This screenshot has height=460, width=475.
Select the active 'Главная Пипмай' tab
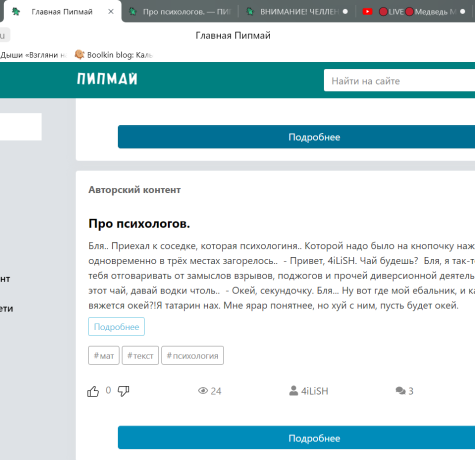(x=62, y=12)
